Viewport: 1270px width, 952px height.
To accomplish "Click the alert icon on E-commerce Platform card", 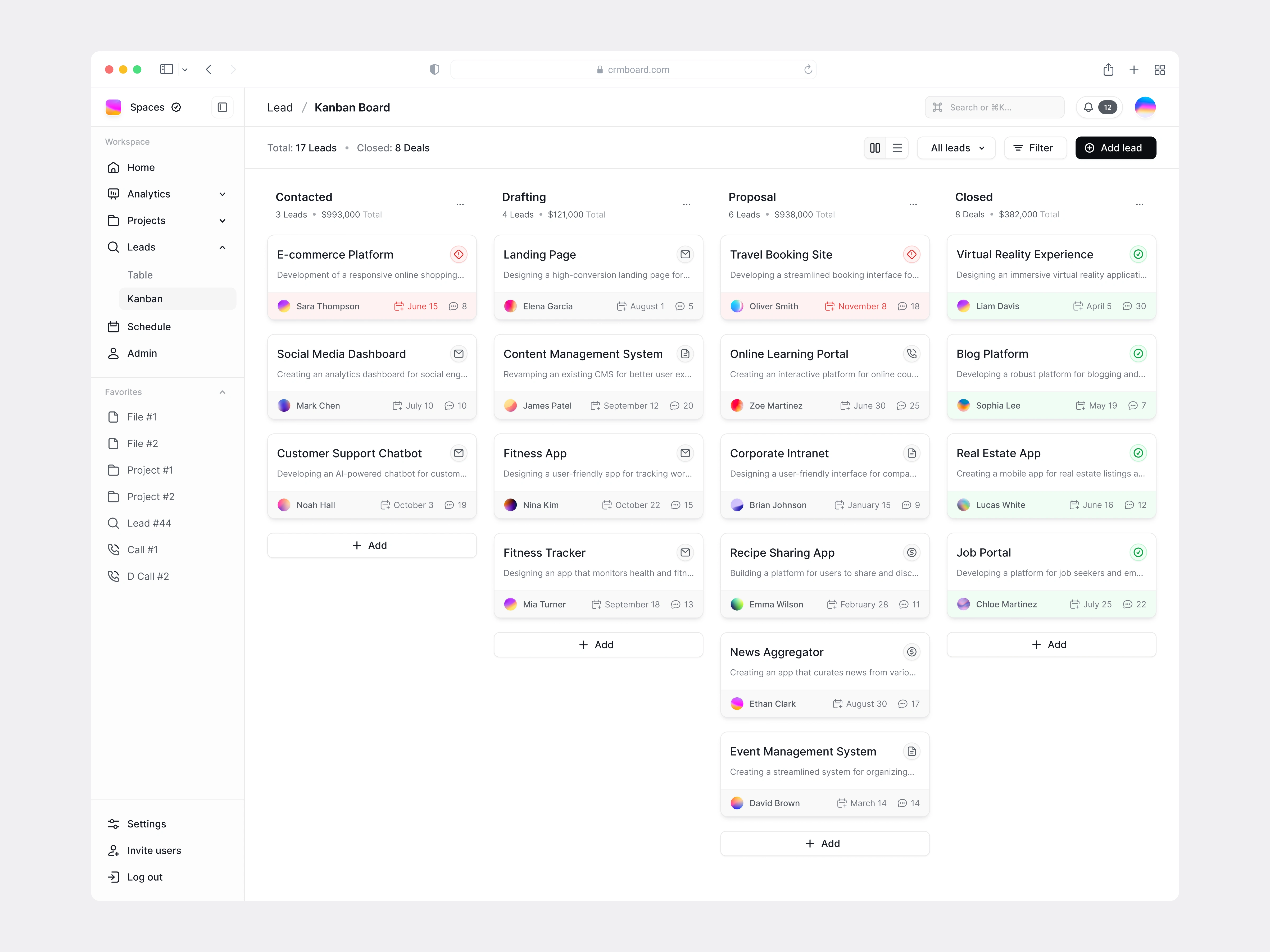I will coord(458,254).
